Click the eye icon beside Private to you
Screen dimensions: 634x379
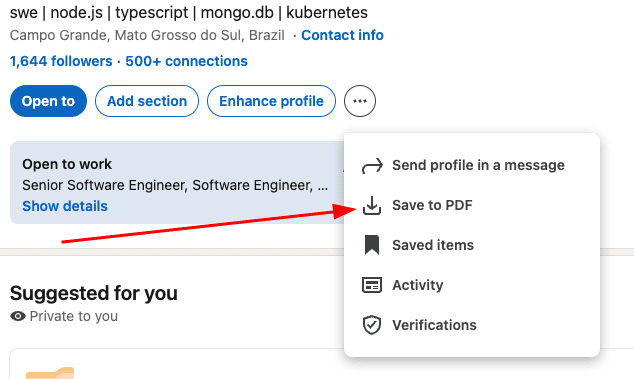(x=18, y=316)
